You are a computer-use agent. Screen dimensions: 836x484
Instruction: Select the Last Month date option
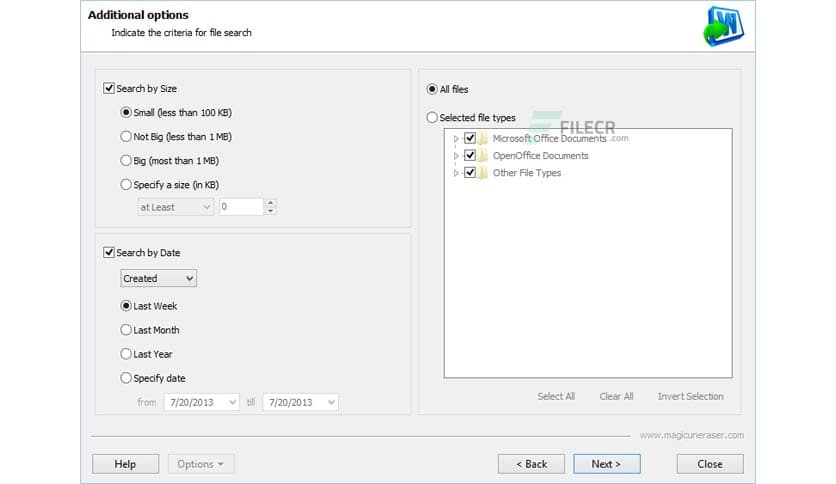point(126,330)
